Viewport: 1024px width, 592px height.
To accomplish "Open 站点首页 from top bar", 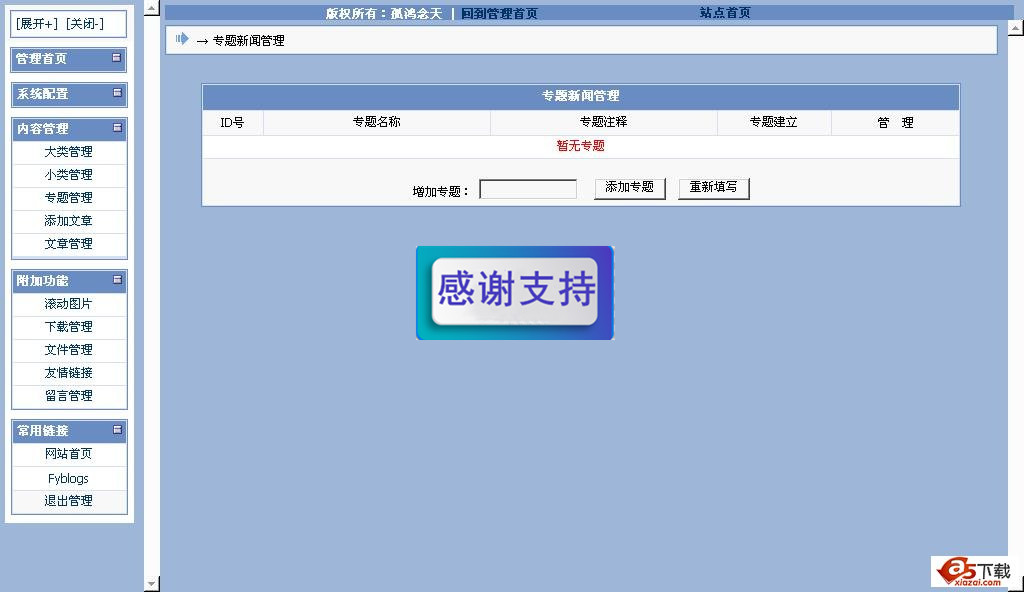I will point(725,12).
